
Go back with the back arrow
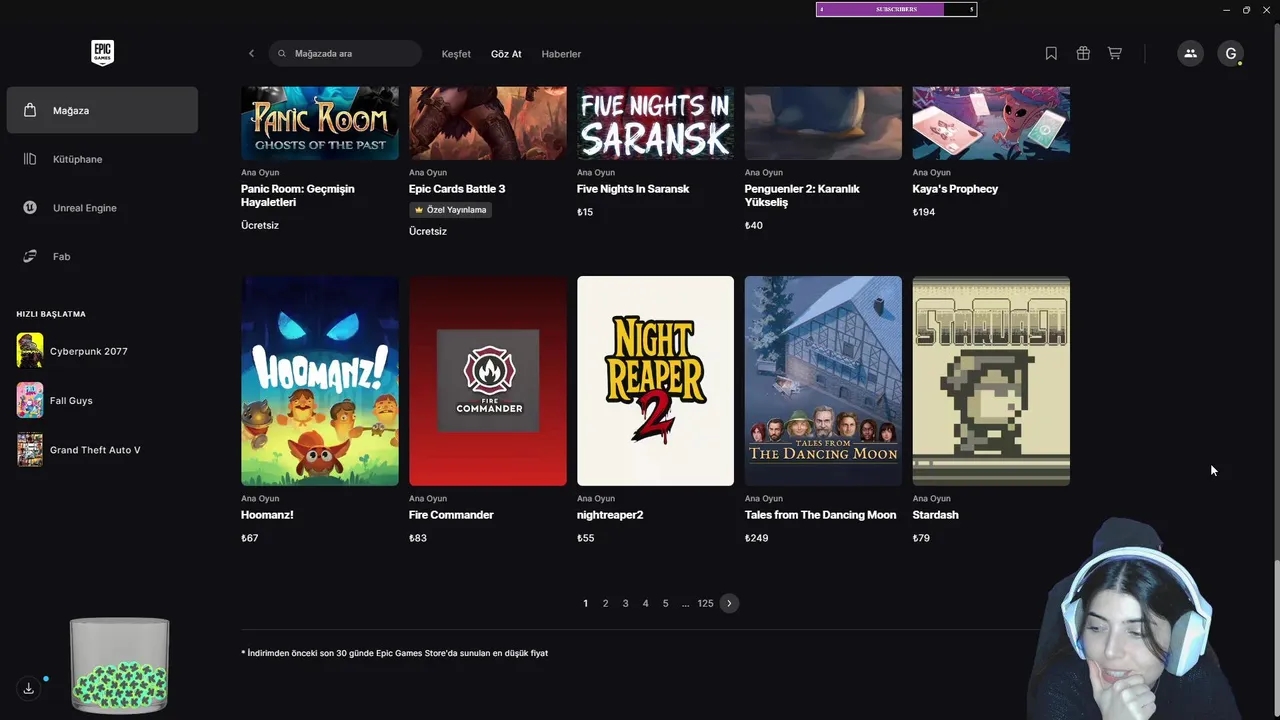(x=251, y=54)
